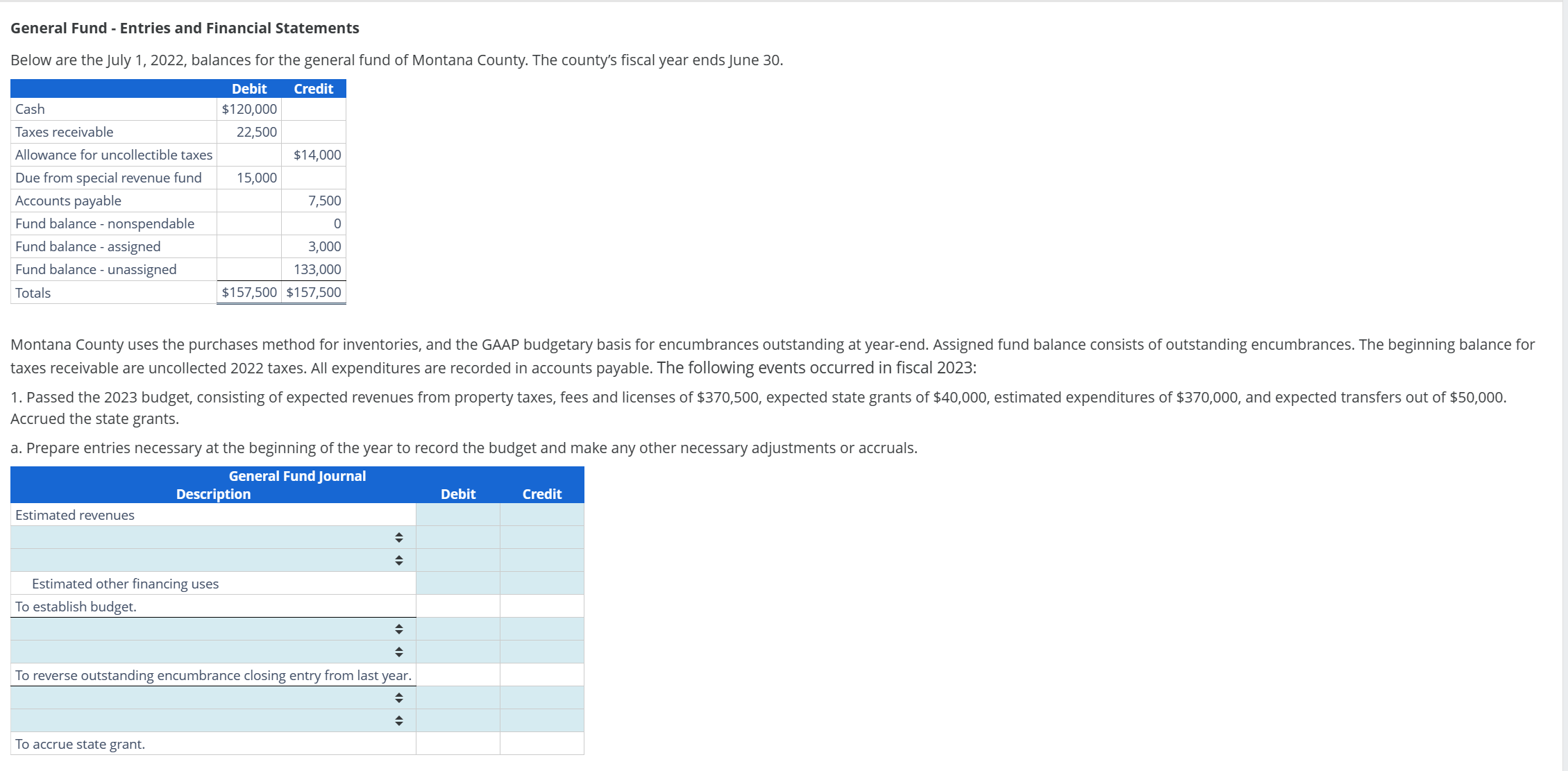Click the Credit field for Estimated other financing uses
This screenshot has height=771, width=1568.
pos(542,583)
